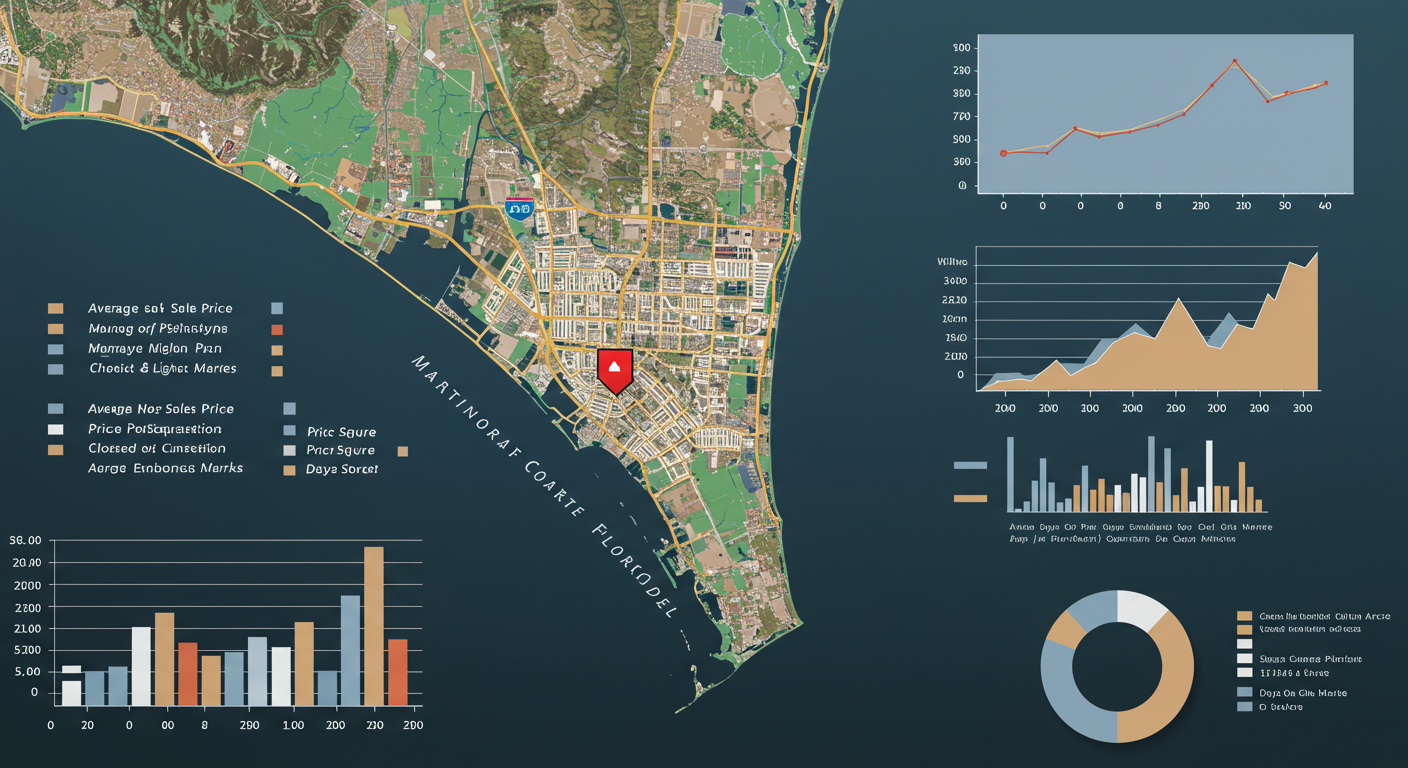Click the Days Sorect legend label
Image resolution: width=1408 pixels, height=768 pixels.
[342, 469]
